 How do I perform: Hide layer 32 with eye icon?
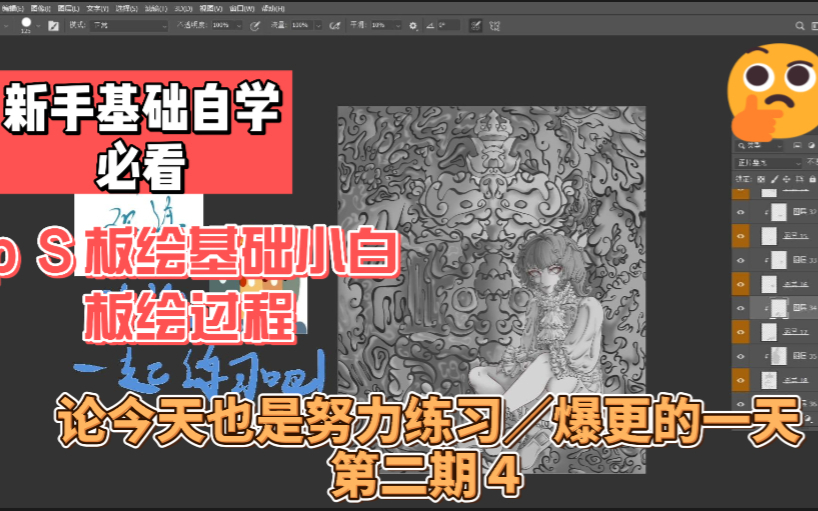740,212
